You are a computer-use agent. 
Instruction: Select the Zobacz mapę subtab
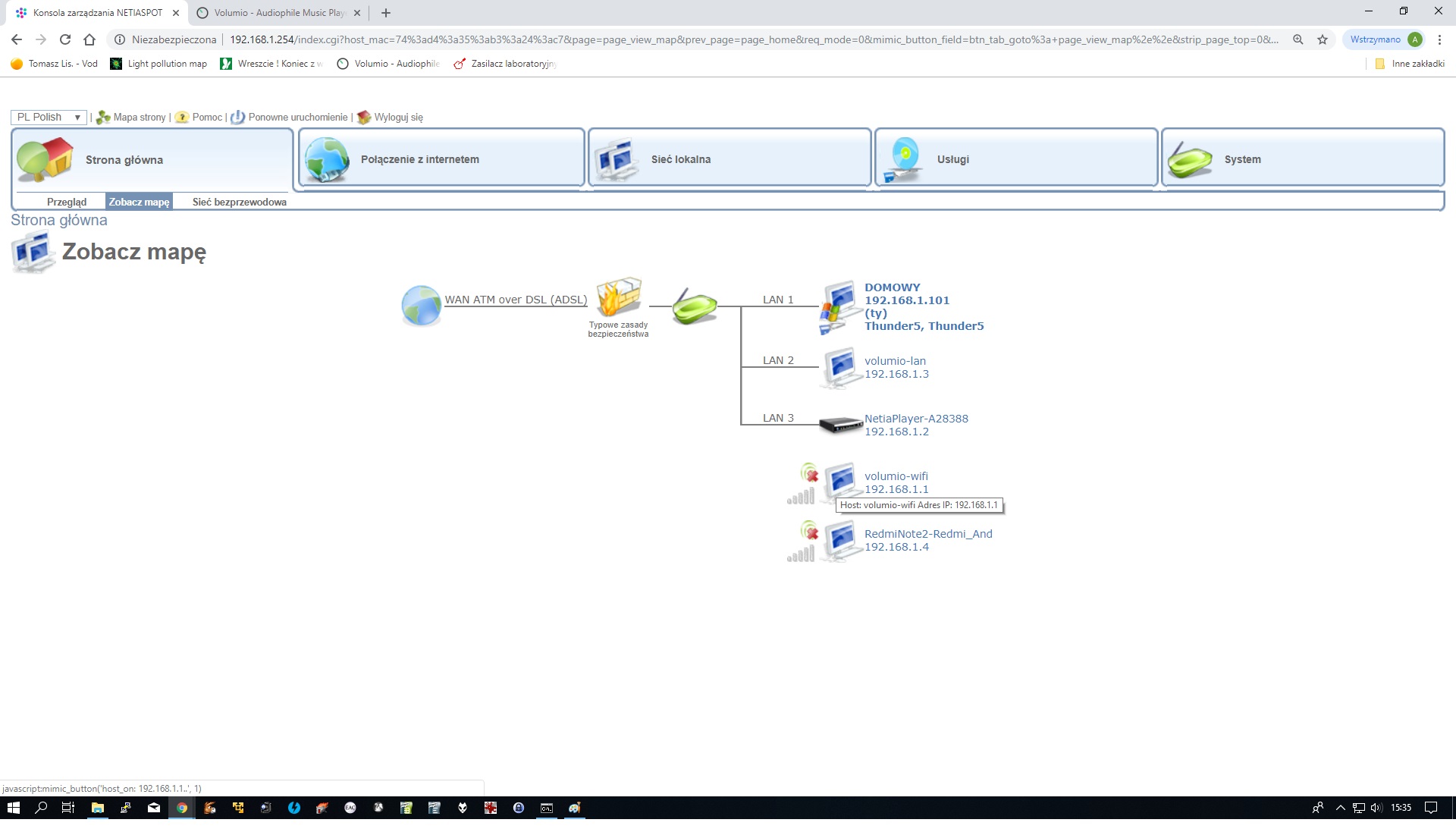coord(139,202)
